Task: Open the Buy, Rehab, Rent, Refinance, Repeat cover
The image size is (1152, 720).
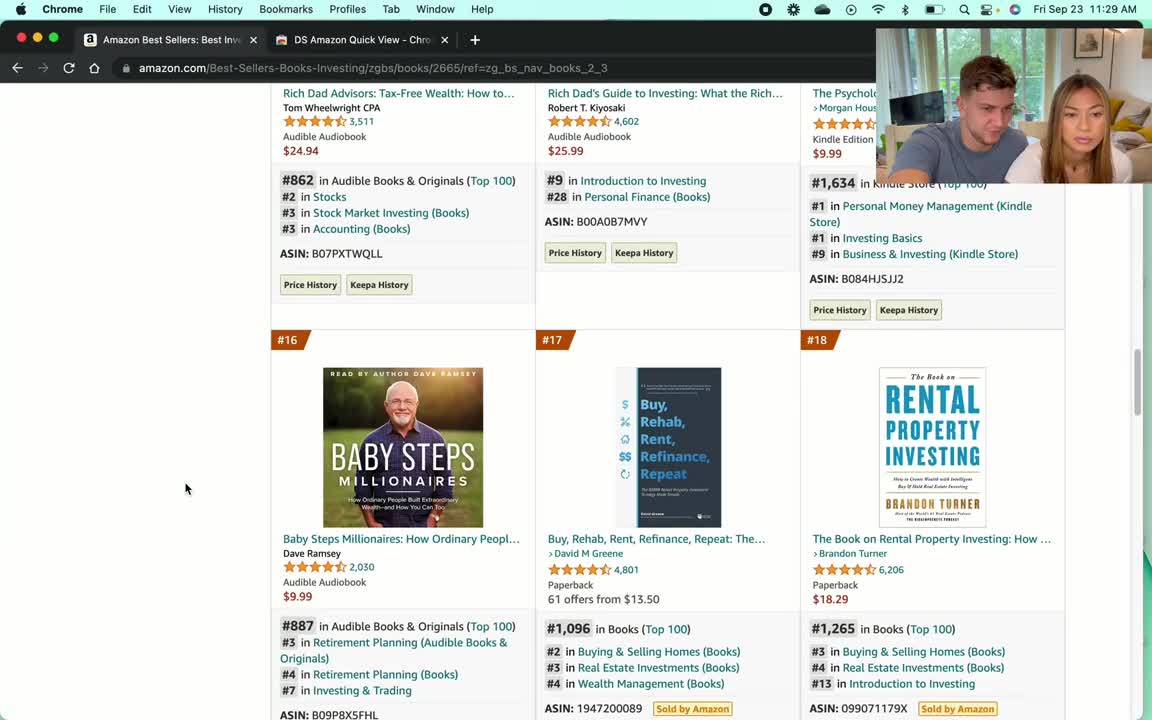Action: click(669, 447)
